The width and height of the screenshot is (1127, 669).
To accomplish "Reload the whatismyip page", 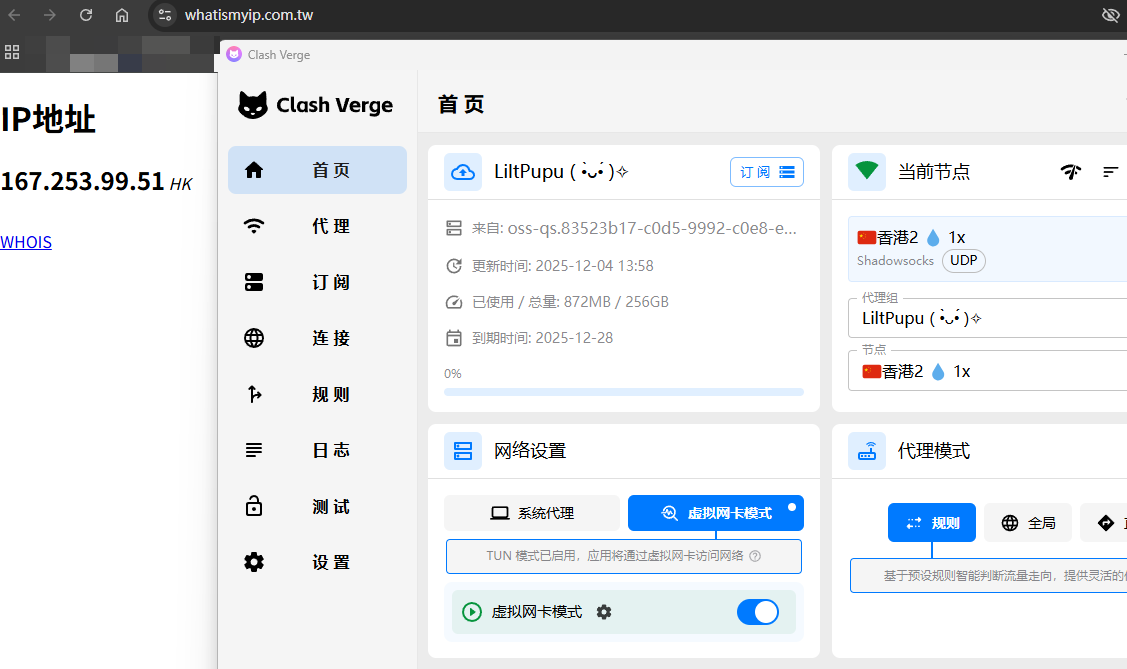I will (86, 15).
